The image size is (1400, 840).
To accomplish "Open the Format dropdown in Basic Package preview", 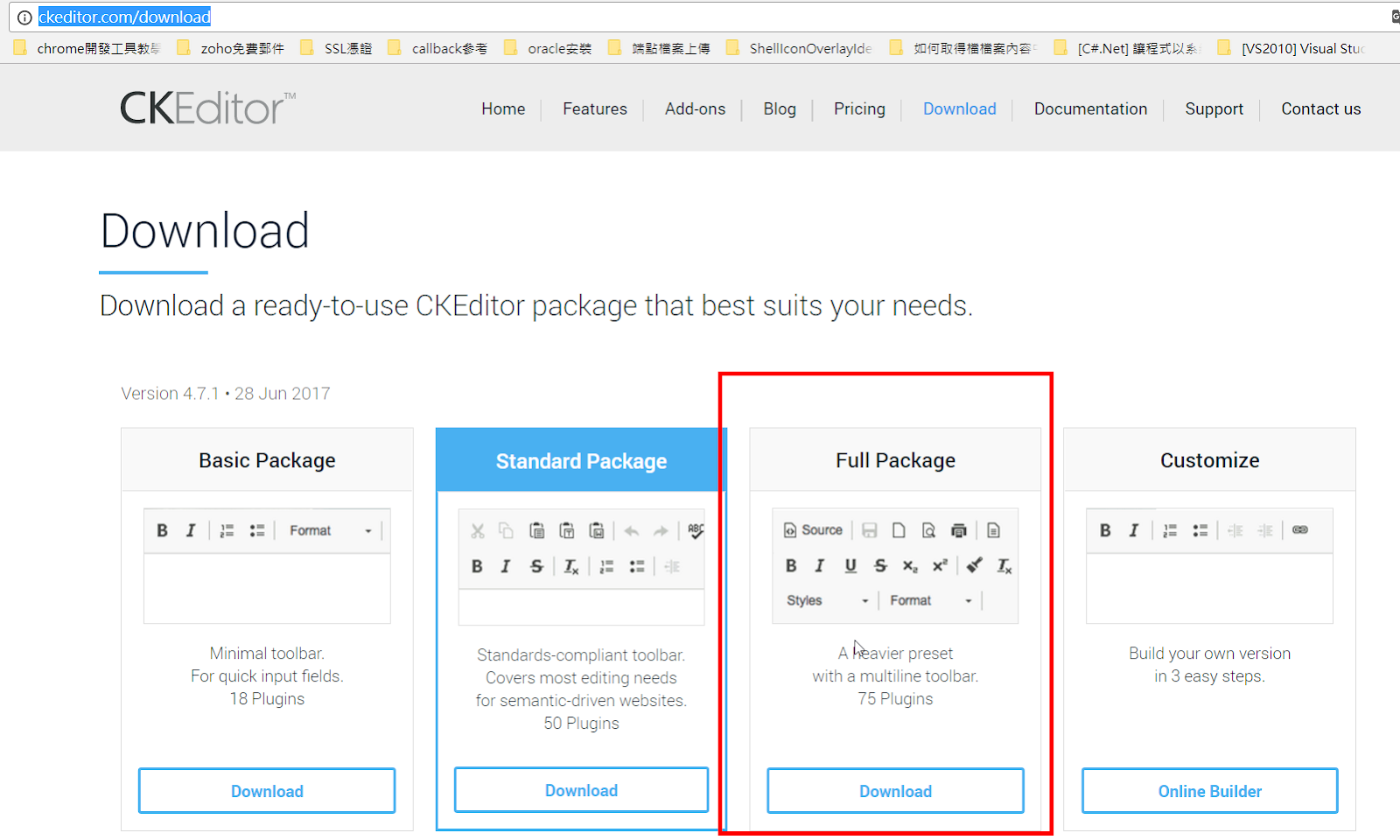I will [331, 530].
